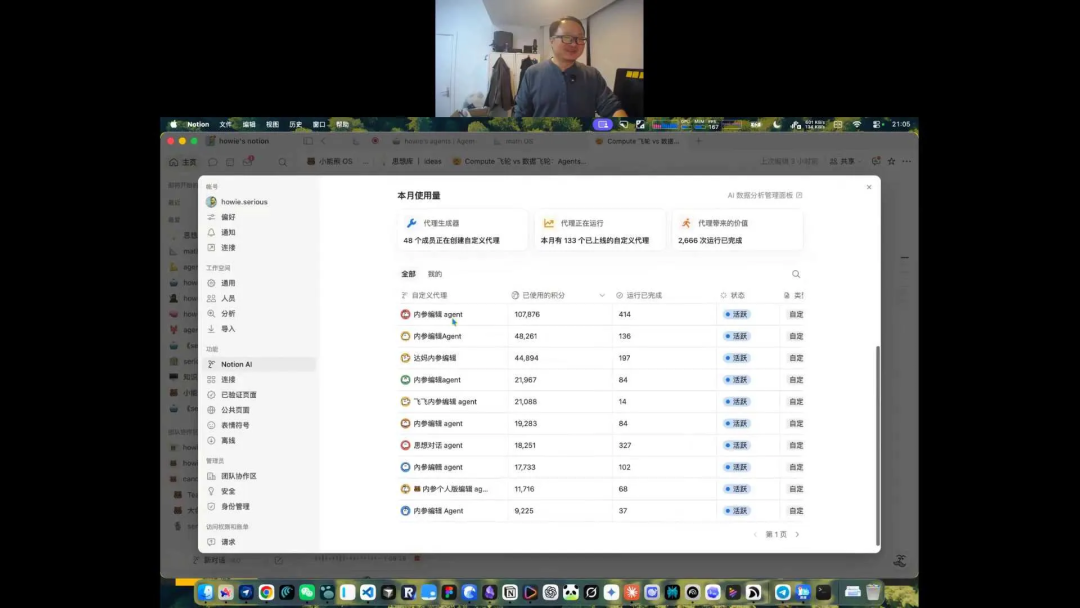
Task: Open the AI 数据分析管理面板 link
Action: point(765,196)
